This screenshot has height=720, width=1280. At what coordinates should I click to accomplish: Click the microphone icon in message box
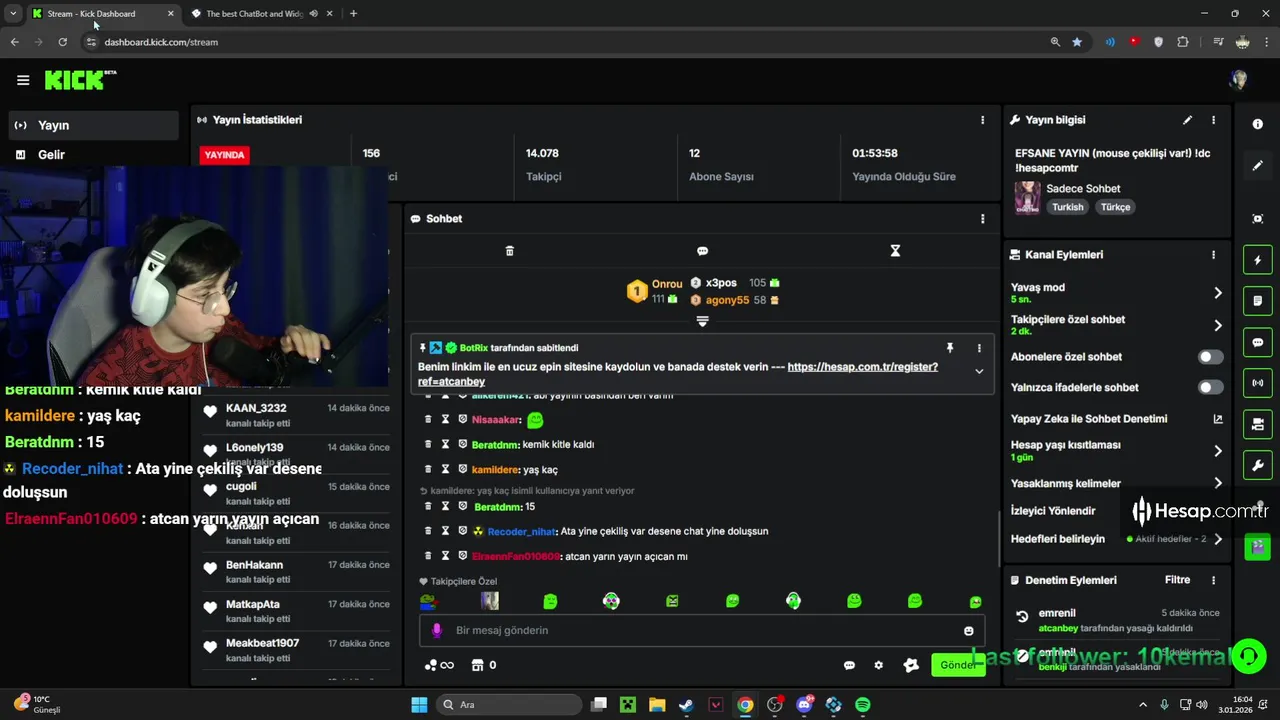click(436, 631)
